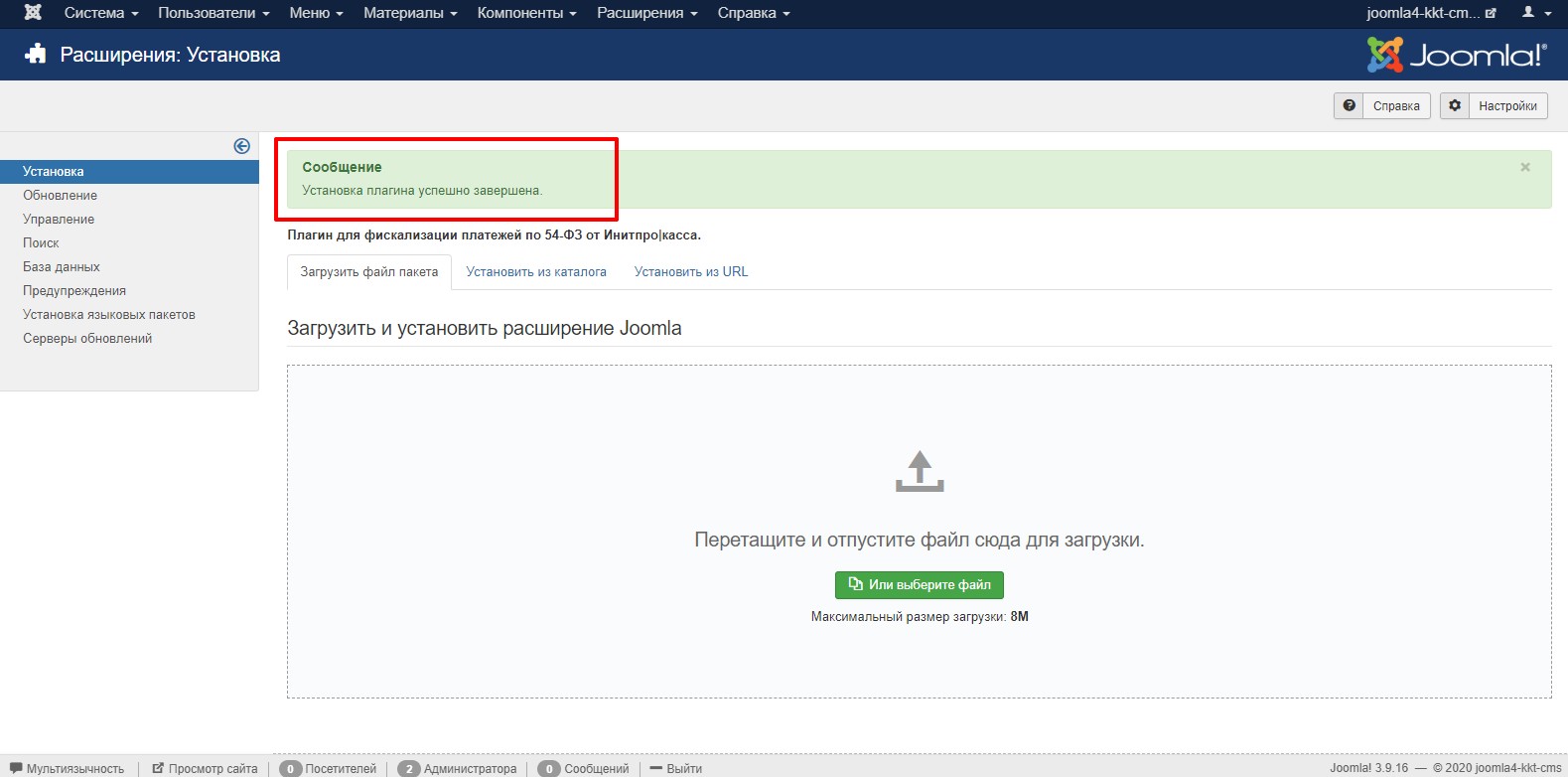The height and width of the screenshot is (777, 1568).
Task: Open the user account menu icon
Action: [x=1536, y=13]
